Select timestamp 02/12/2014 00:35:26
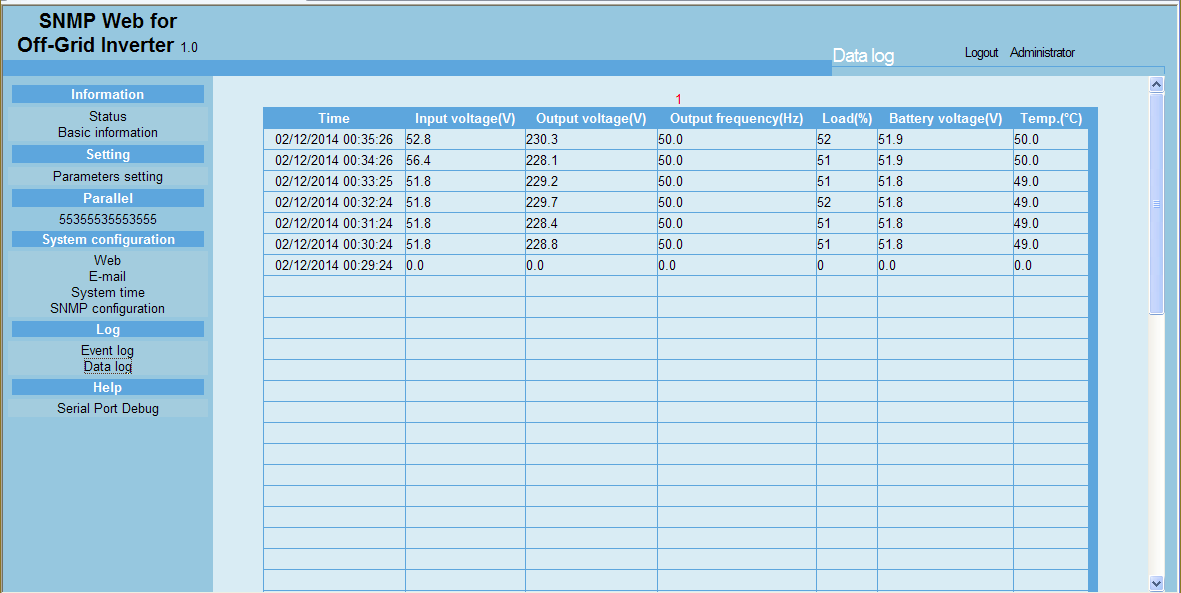 click(x=334, y=139)
